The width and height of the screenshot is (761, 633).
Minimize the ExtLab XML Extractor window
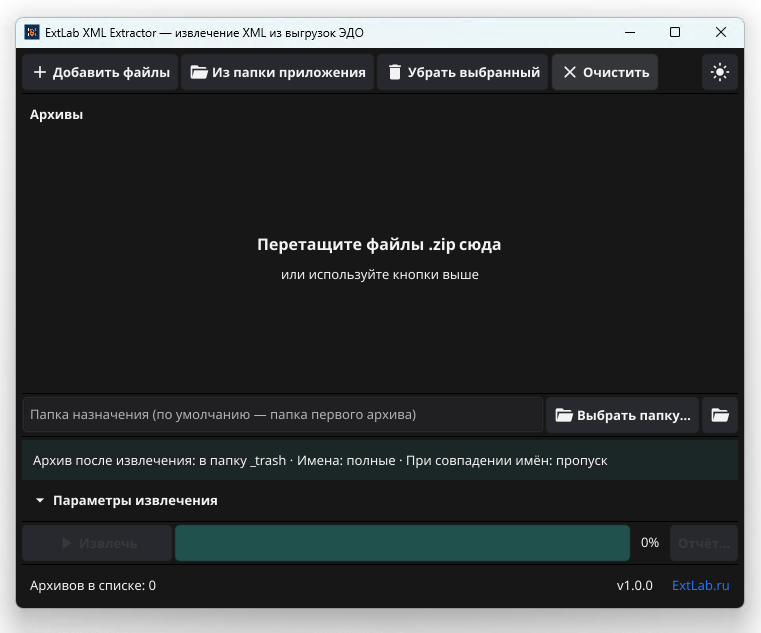630,33
